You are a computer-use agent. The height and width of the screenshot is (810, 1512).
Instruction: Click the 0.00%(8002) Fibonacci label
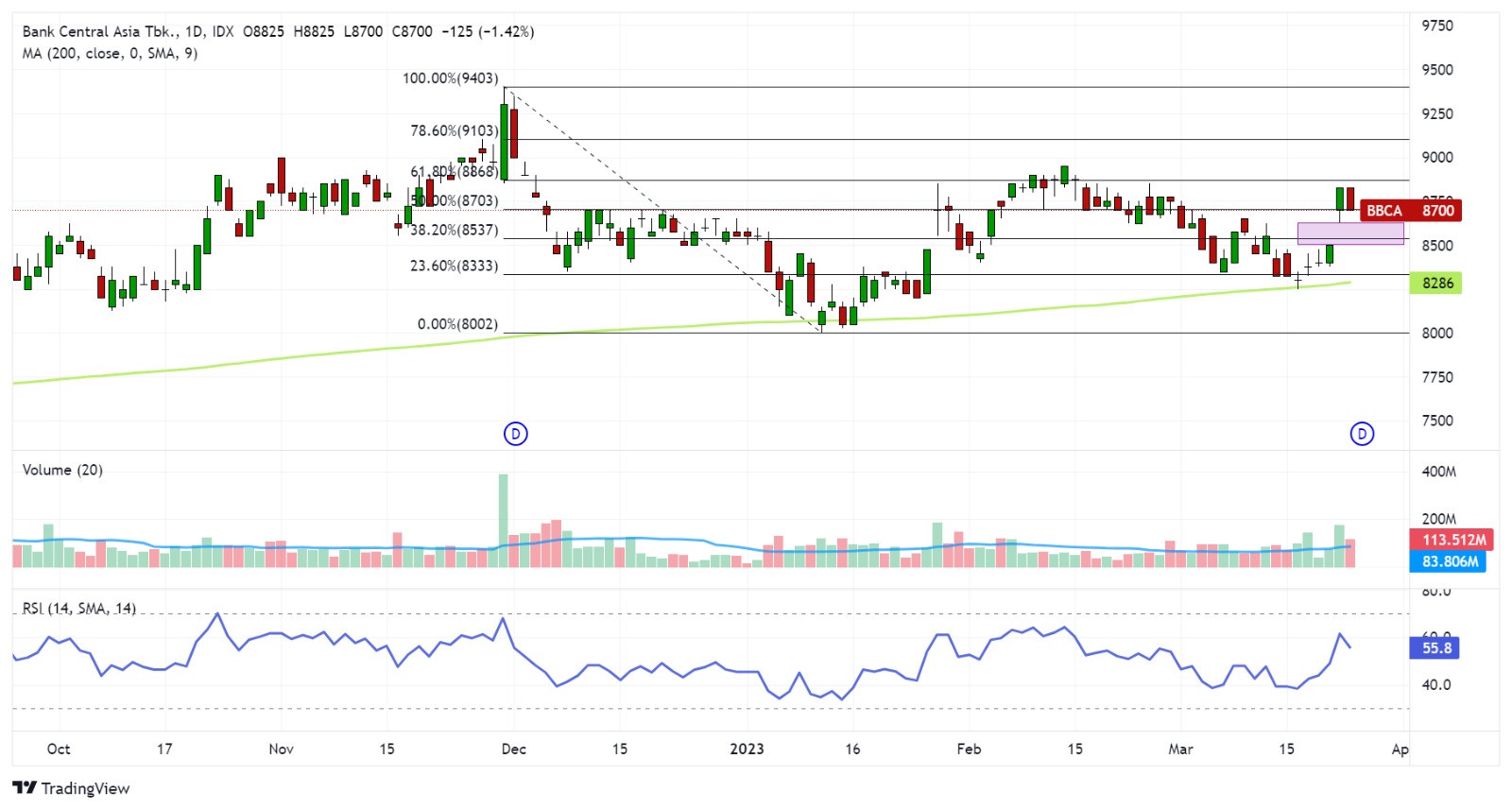(x=458, y=324)
